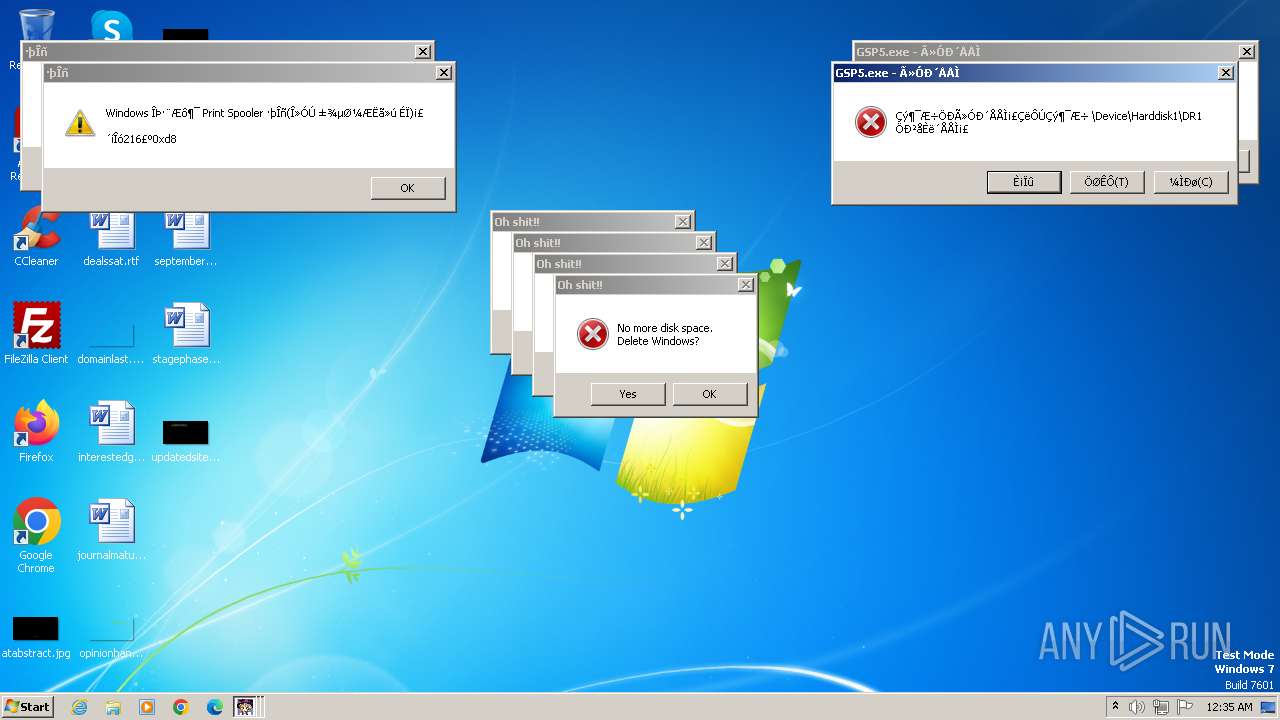Viewport: 1280px width, 720px height.
Task: Close the rear GSP5.exe window
Action: (1246, 52)
